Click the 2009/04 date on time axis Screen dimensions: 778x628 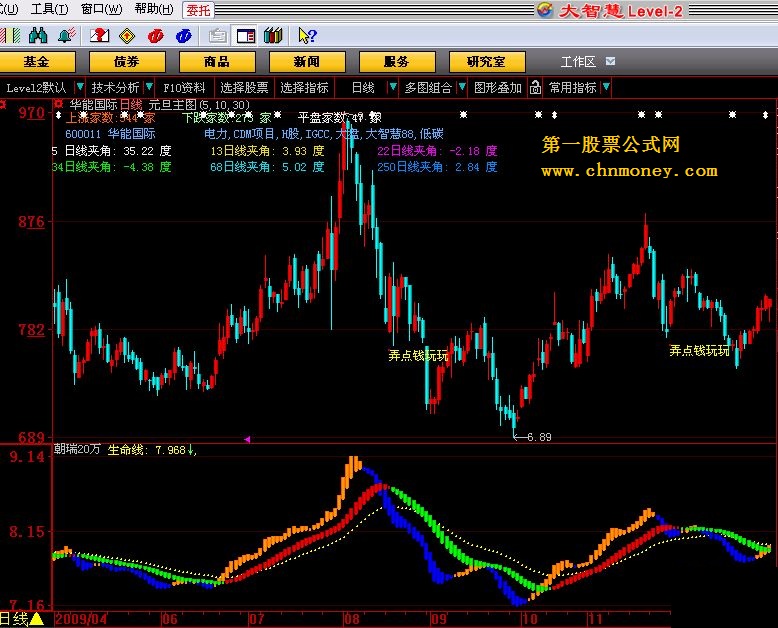tap(81, 619)
